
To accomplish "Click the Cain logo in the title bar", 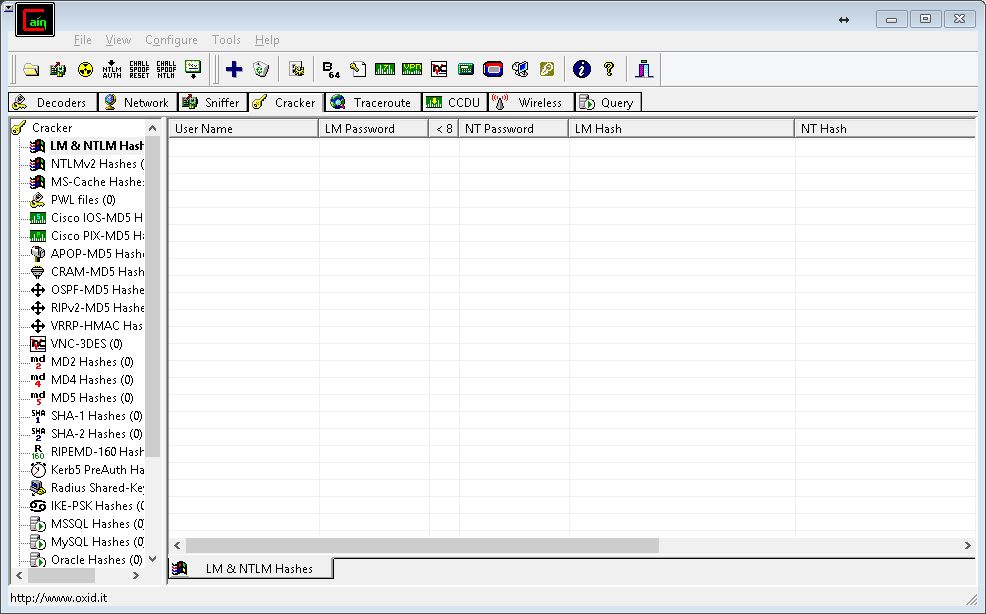I will click(35, 20).
